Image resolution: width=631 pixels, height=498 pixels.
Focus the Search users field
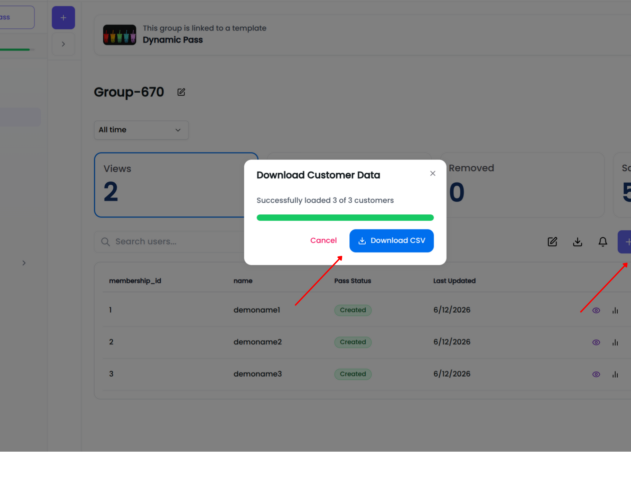click(169, 241)
